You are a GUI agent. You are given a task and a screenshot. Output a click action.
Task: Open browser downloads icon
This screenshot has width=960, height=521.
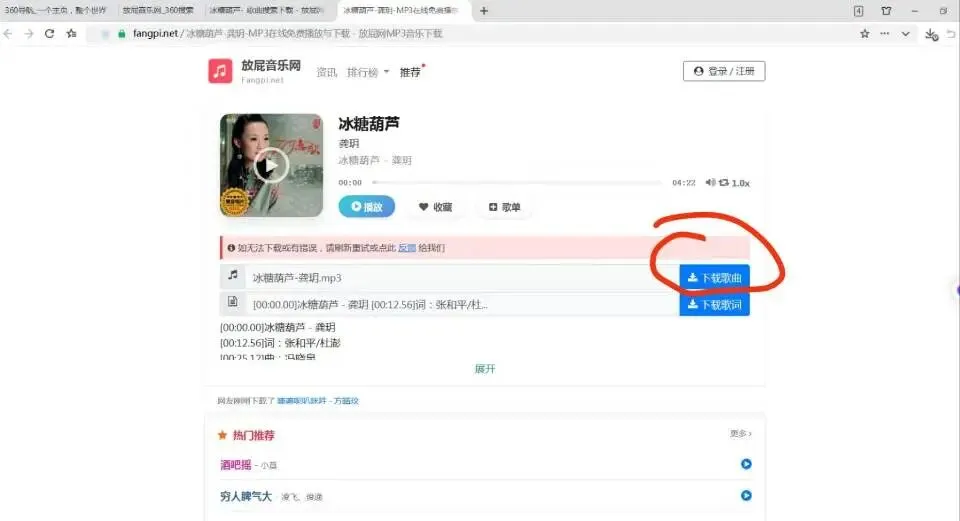(x=931, y=34)
